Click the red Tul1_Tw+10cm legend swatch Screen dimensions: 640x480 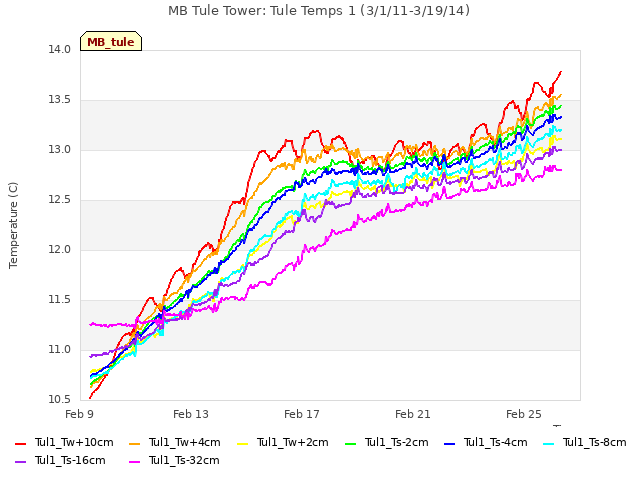pyautogui.click(x=20, y=443)
